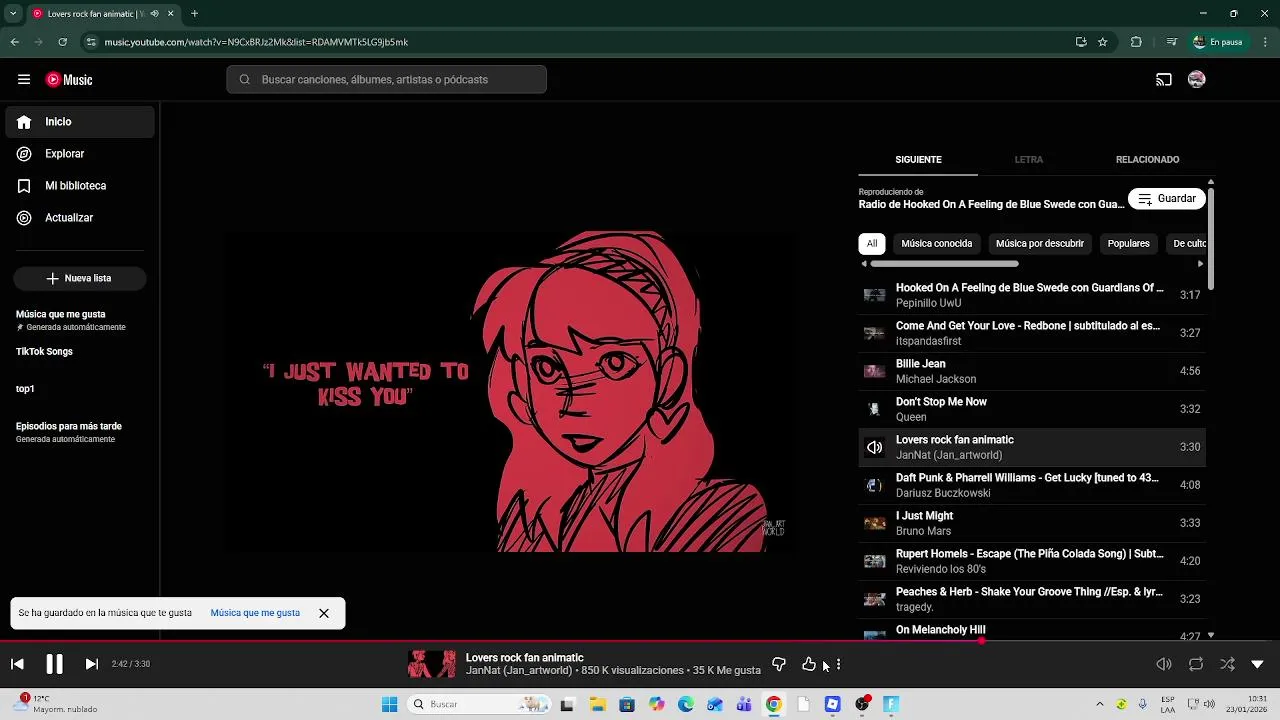The width and height of the screenshot is (1280, 720).
Task: Click the install app icon in address bar
Action: coord(1081,42)
